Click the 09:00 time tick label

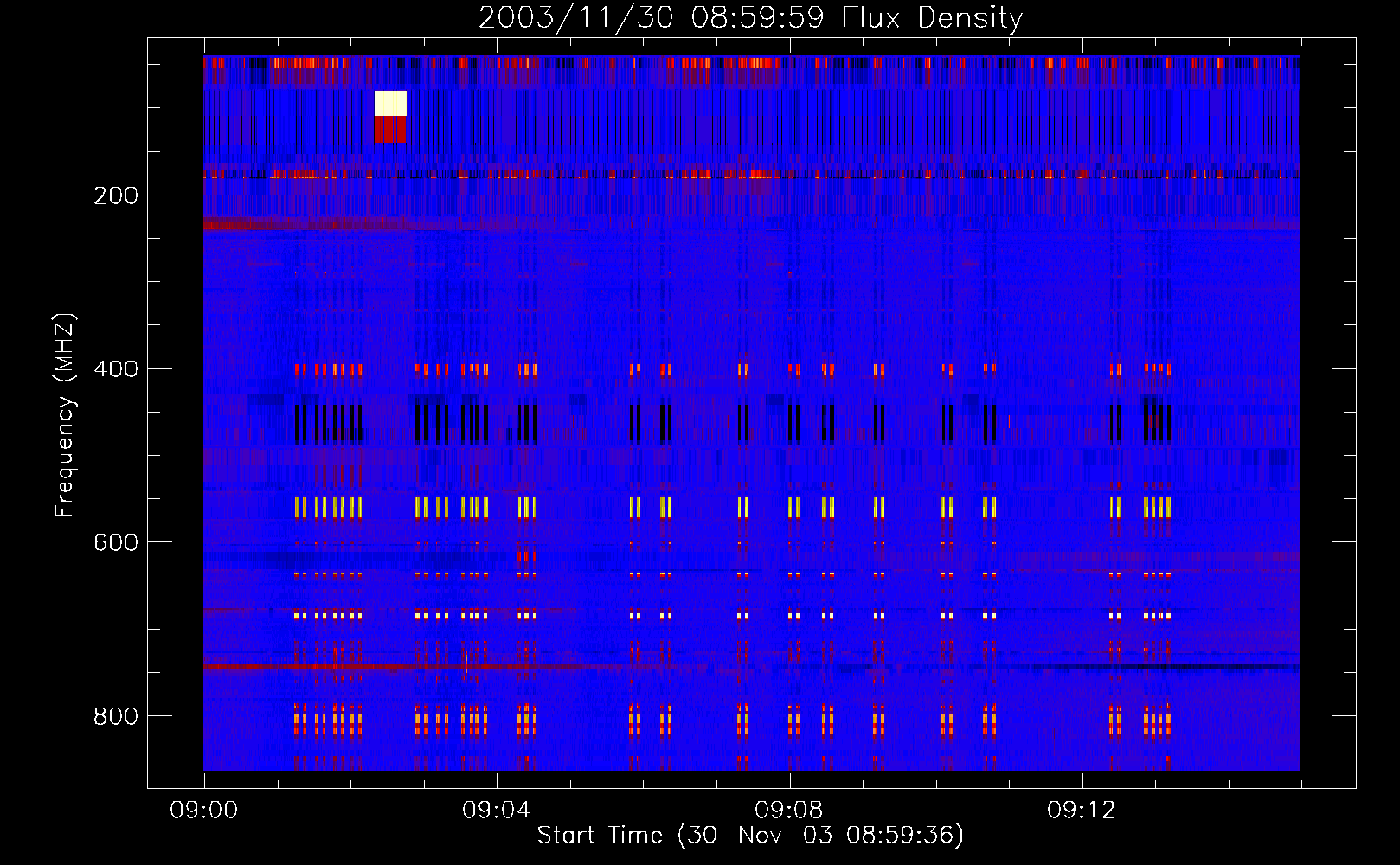203,811
